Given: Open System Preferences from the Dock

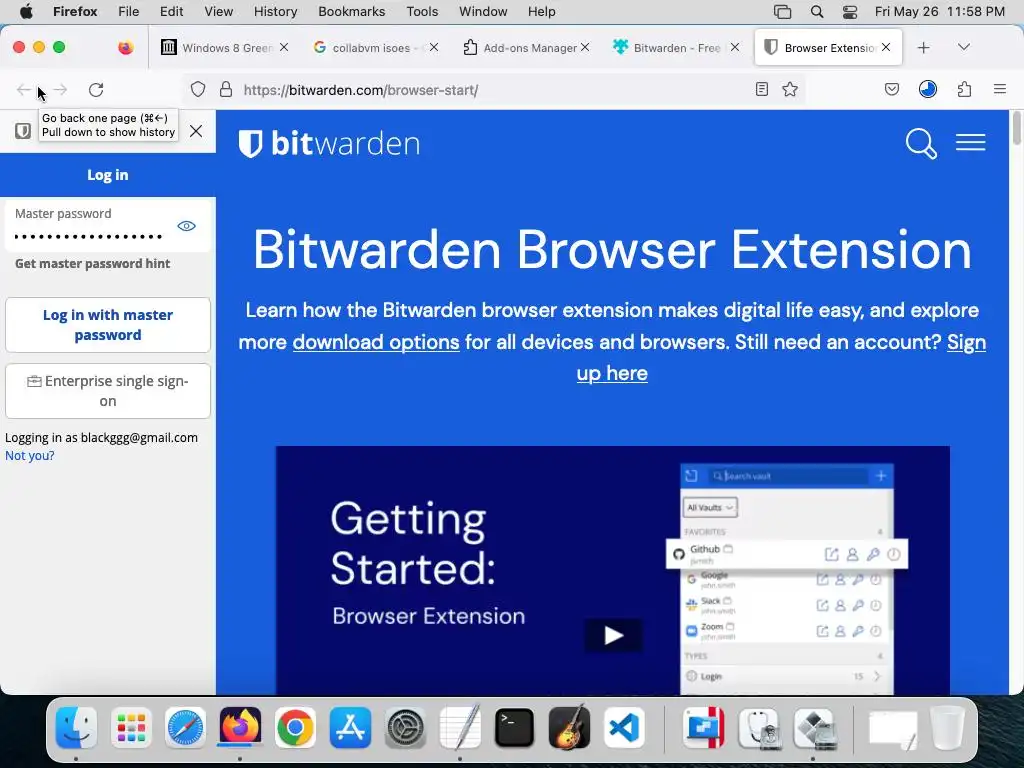Looking at the screenshot, I should [405, 728].
